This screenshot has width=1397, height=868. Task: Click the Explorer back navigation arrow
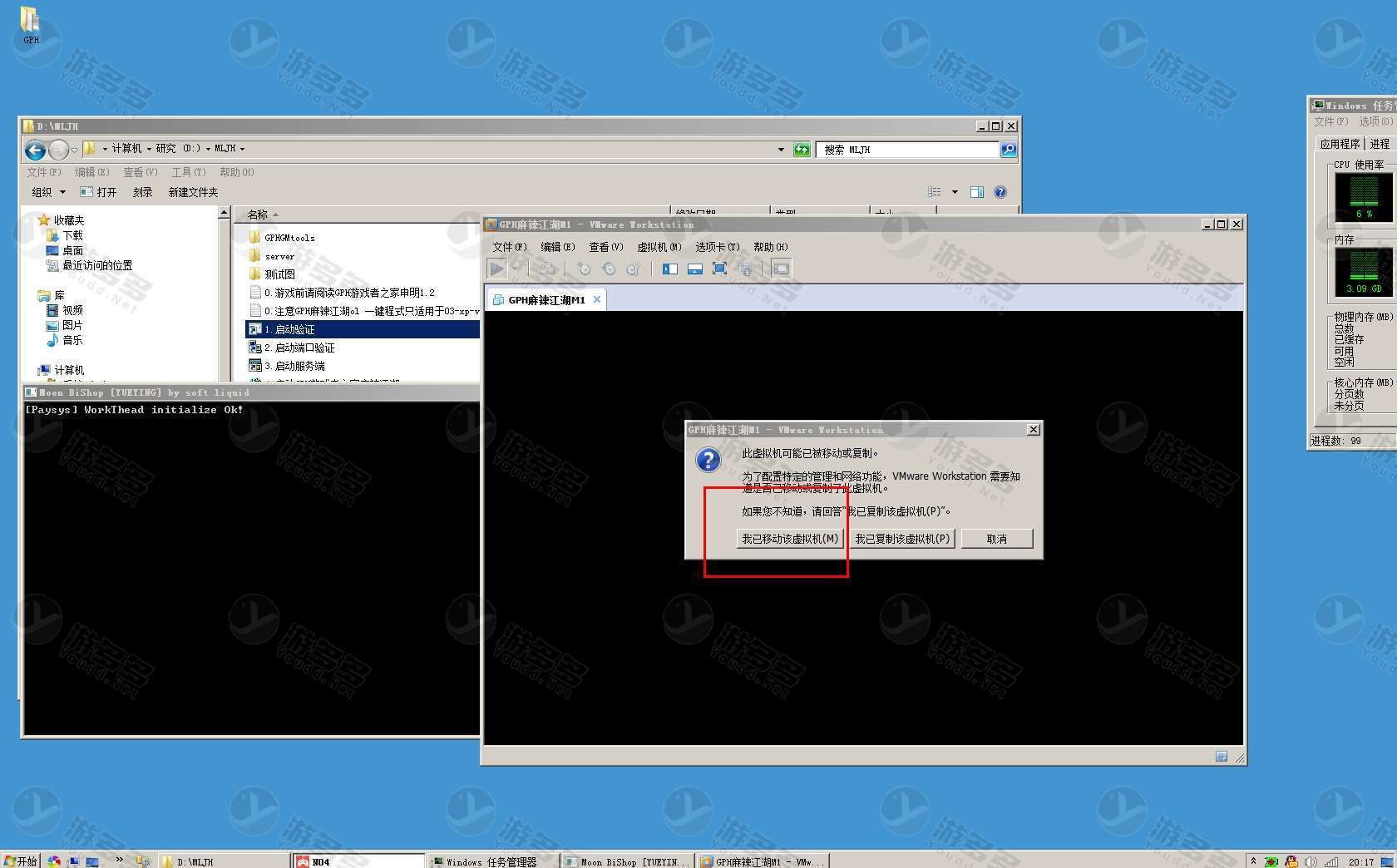(35, 150)
